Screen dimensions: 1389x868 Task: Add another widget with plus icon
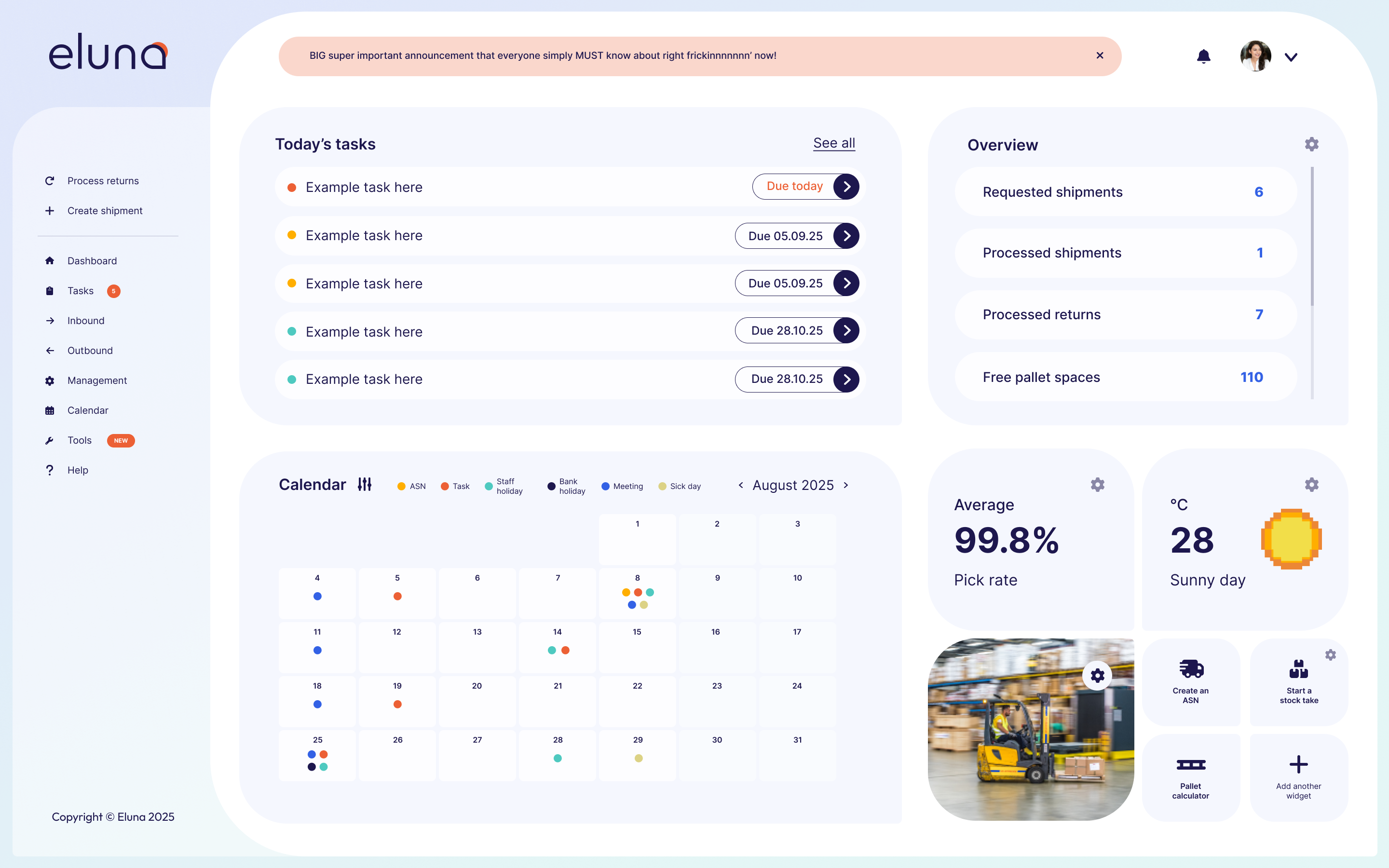pos(1298,765)
